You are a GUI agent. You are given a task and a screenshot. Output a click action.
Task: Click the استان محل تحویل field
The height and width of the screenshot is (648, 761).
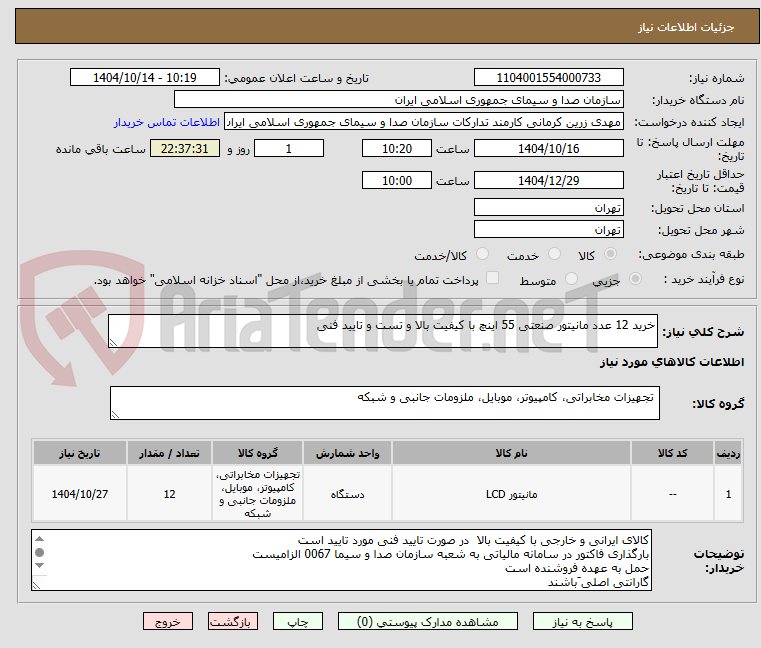(548, 208)
